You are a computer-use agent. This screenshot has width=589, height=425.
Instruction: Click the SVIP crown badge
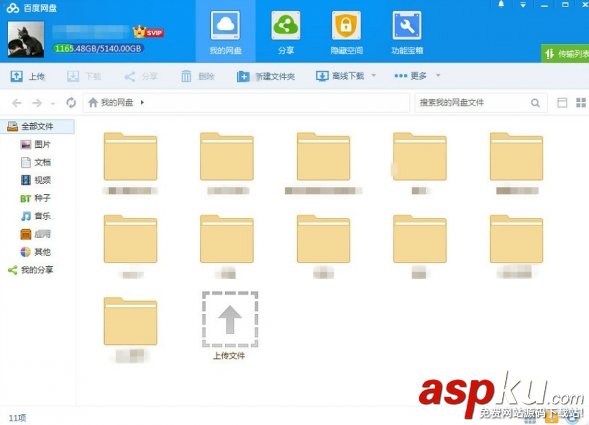[x=148, y=32]
